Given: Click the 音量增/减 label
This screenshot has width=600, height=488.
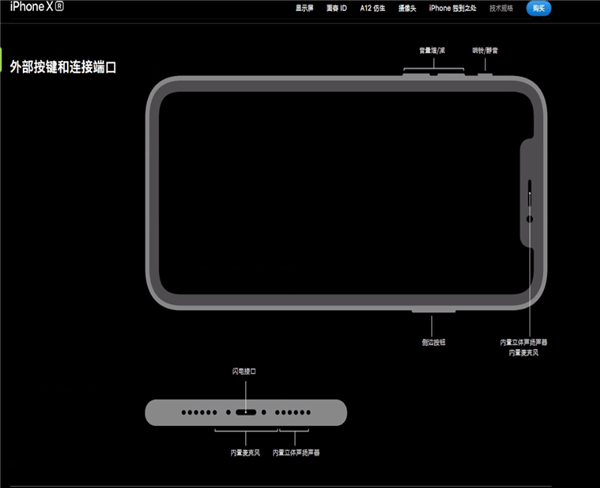Looking at the screenshot, I should pyautogui.click(x=432, y=51).
